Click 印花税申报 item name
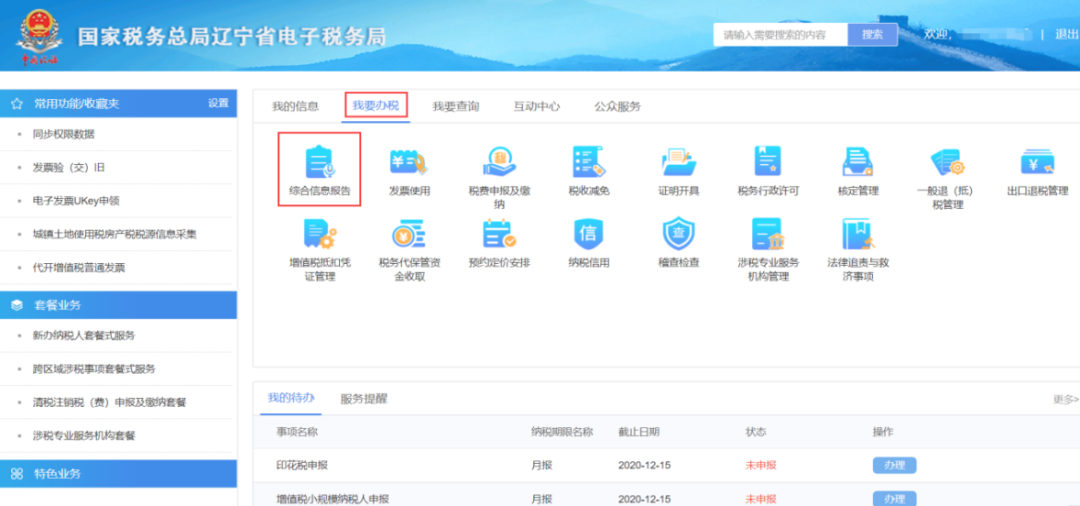Image resolution: width=1080 pixels, height=506 pixels. point(302,465)
